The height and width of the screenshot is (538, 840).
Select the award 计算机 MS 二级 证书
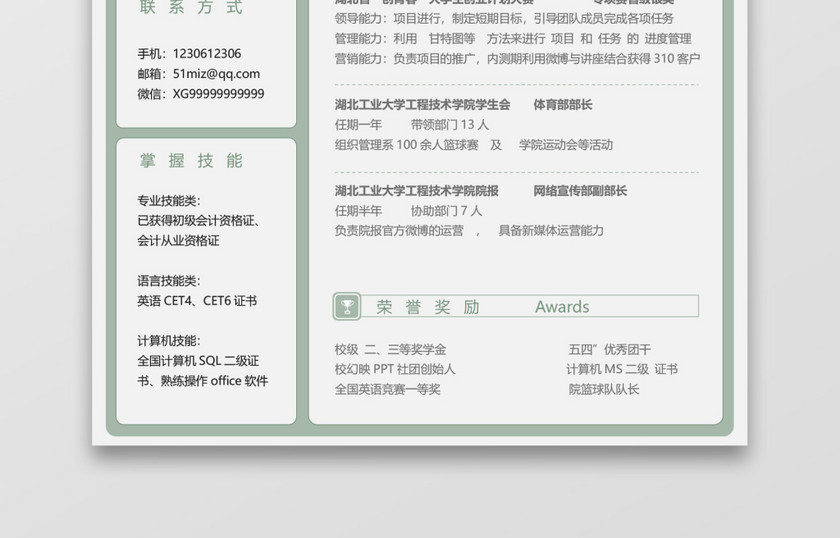622,369
